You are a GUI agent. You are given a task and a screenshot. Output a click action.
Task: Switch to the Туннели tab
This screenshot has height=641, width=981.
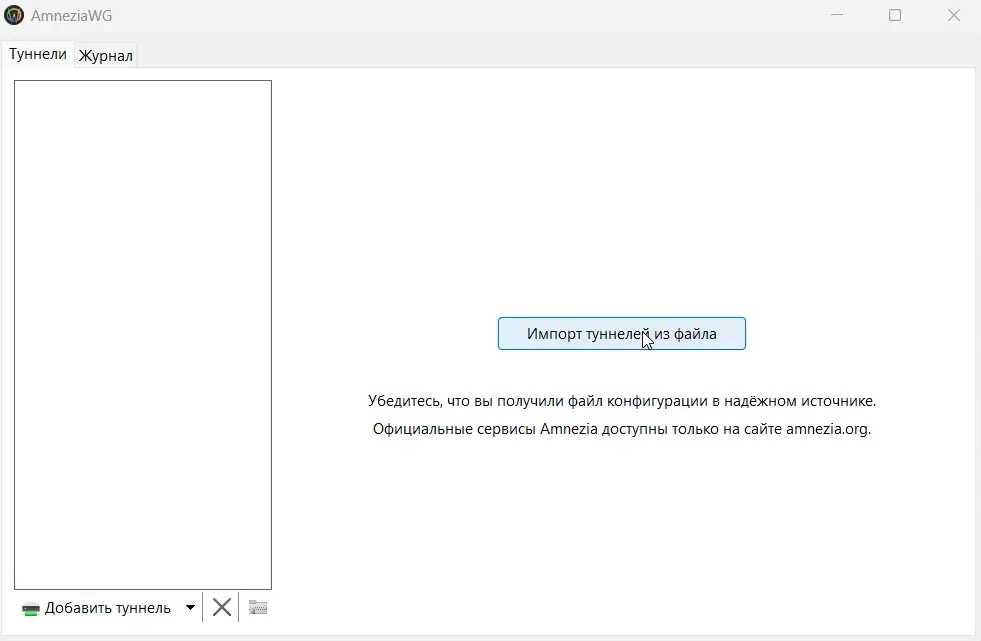[38, 54]
